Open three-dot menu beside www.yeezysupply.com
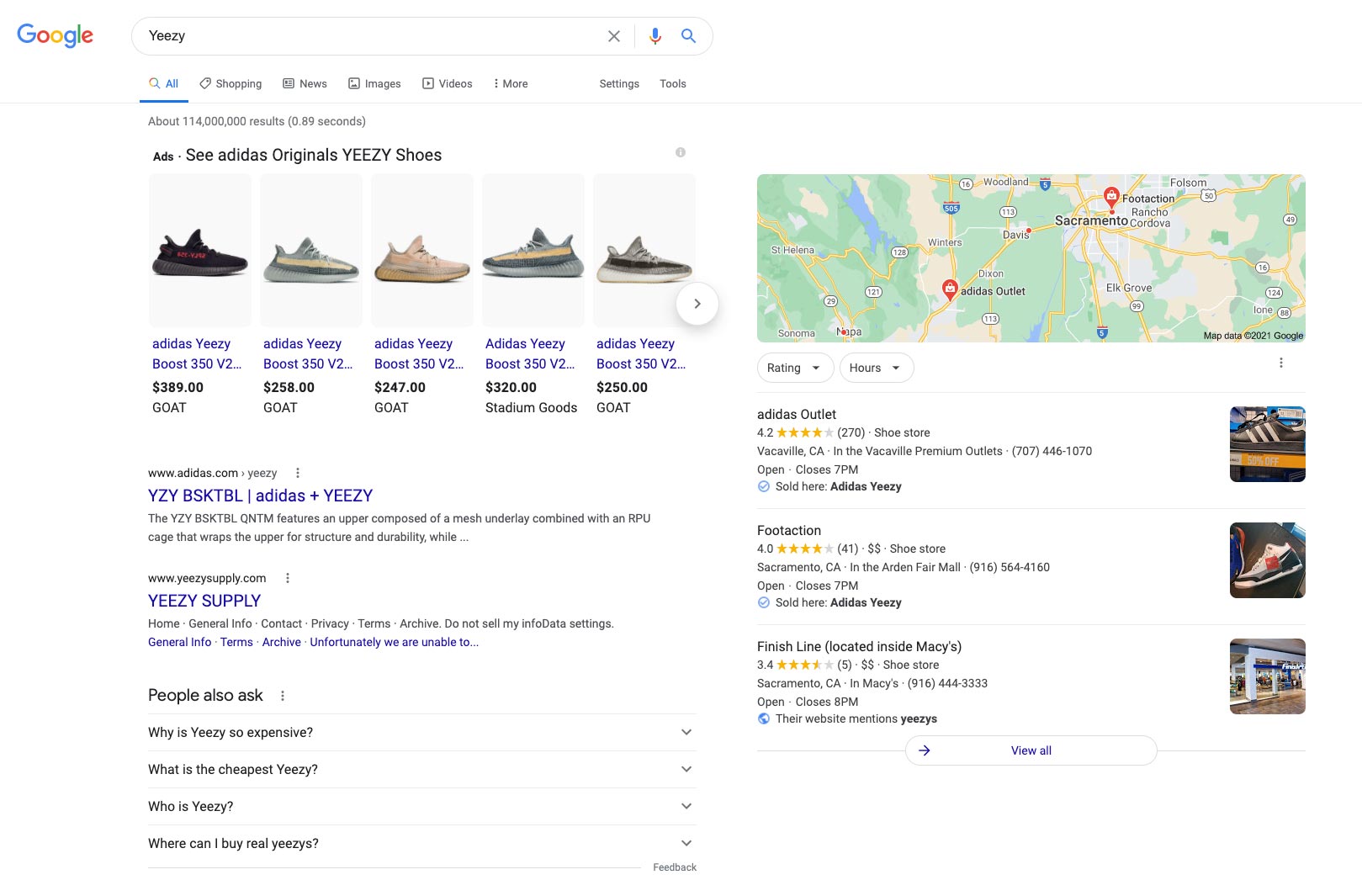 [x=288, y=578]
